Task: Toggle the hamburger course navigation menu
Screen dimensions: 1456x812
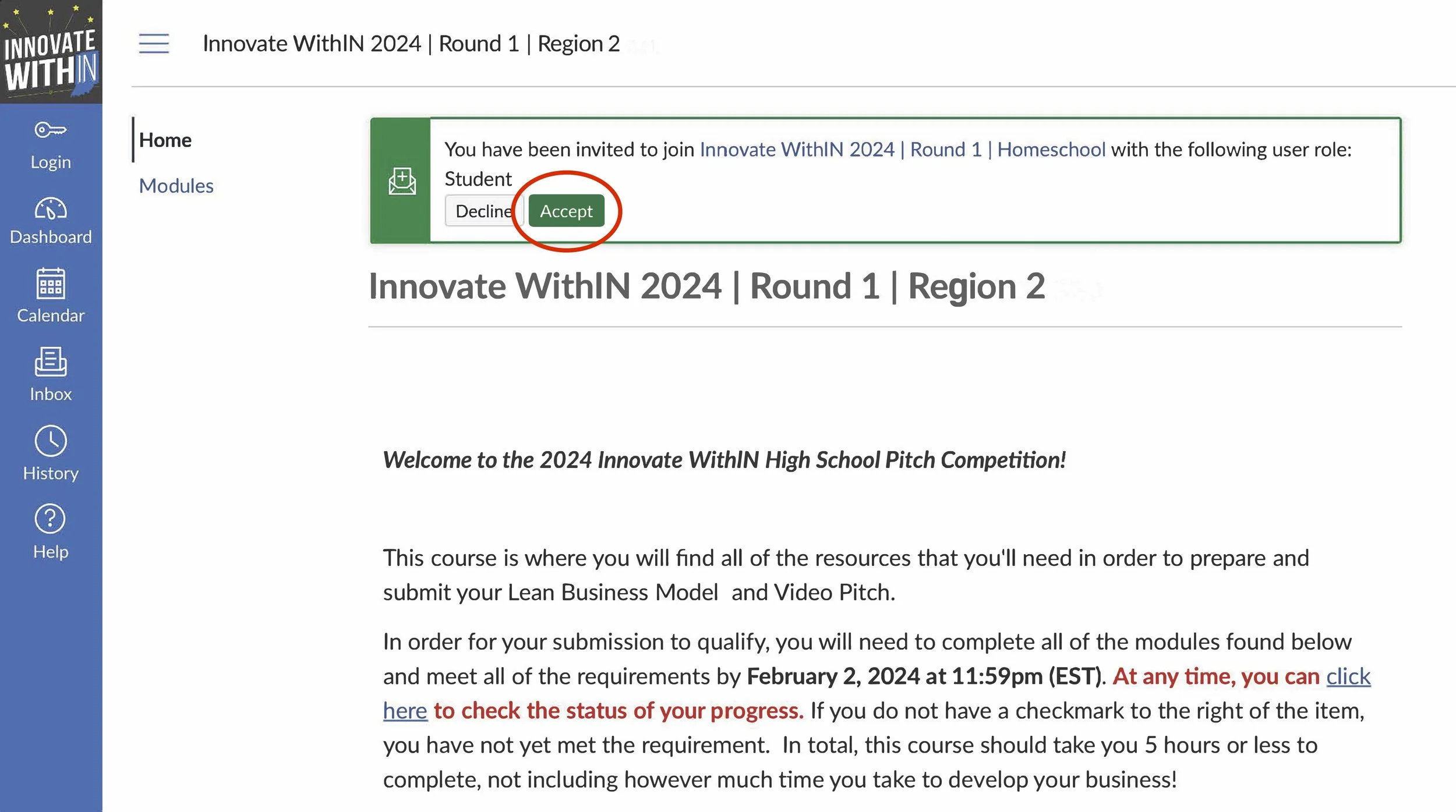Action: coord(154,44)
